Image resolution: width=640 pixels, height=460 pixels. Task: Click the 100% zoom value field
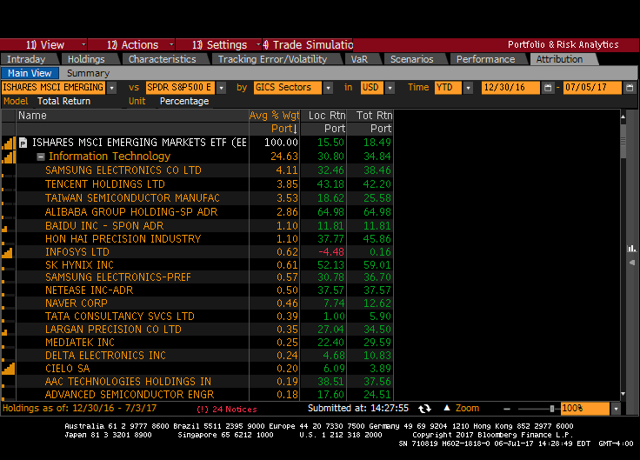point(585,409)
